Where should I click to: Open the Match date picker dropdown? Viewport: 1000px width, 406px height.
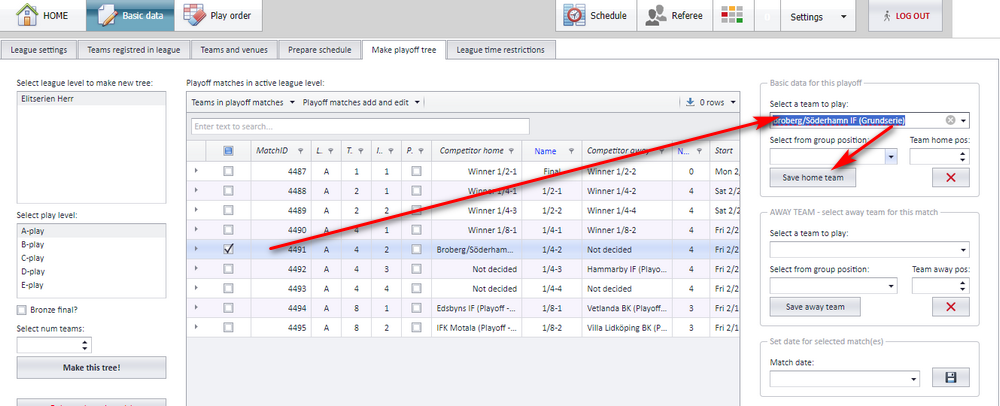pos(914,379)
